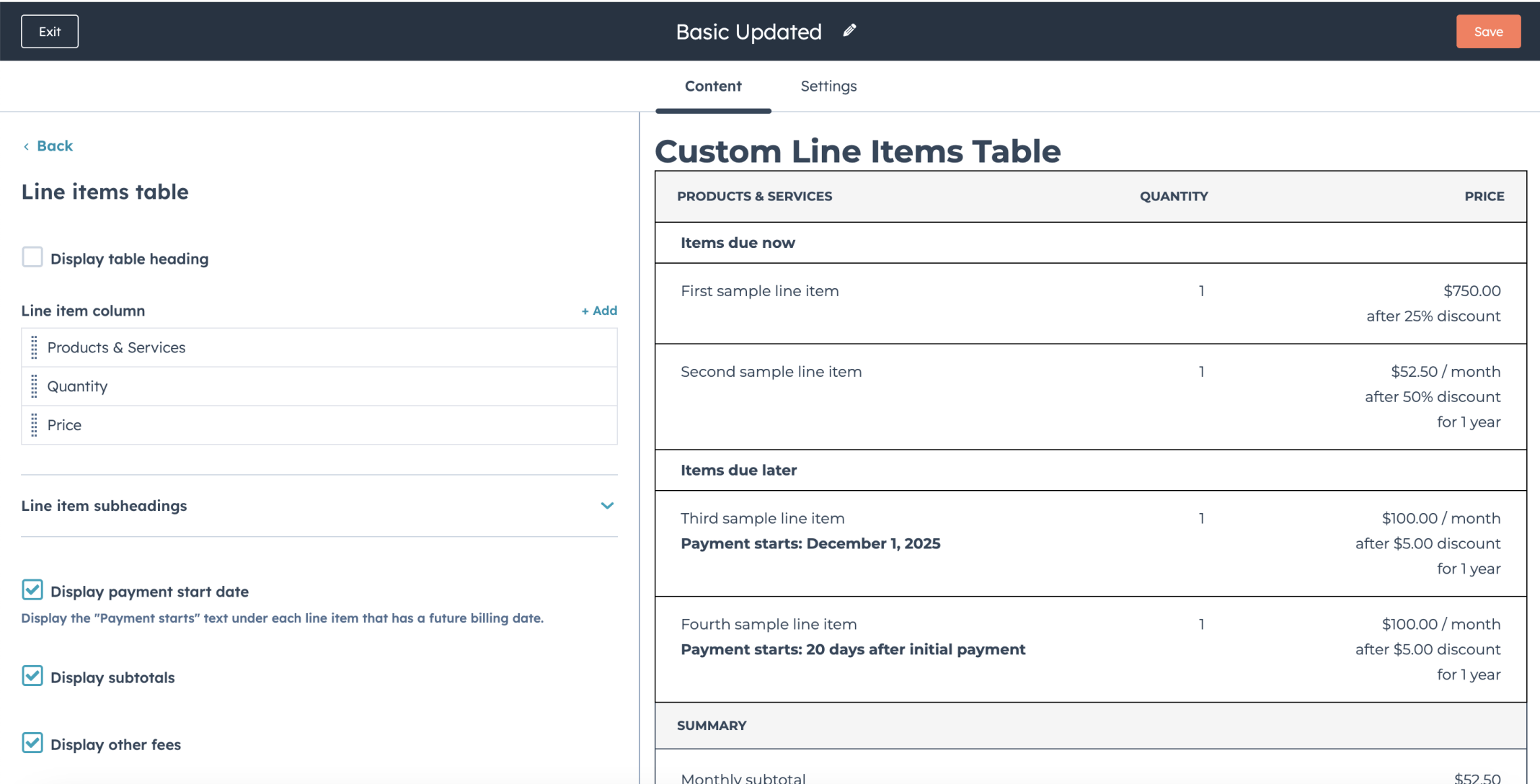Click the $750.00 price value
Viewport: 1540px width, 784px height.
(1472, 291)
